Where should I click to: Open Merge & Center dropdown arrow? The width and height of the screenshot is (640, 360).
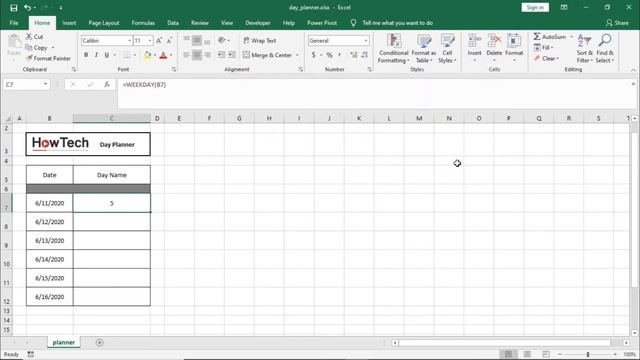tap(297, 55)
